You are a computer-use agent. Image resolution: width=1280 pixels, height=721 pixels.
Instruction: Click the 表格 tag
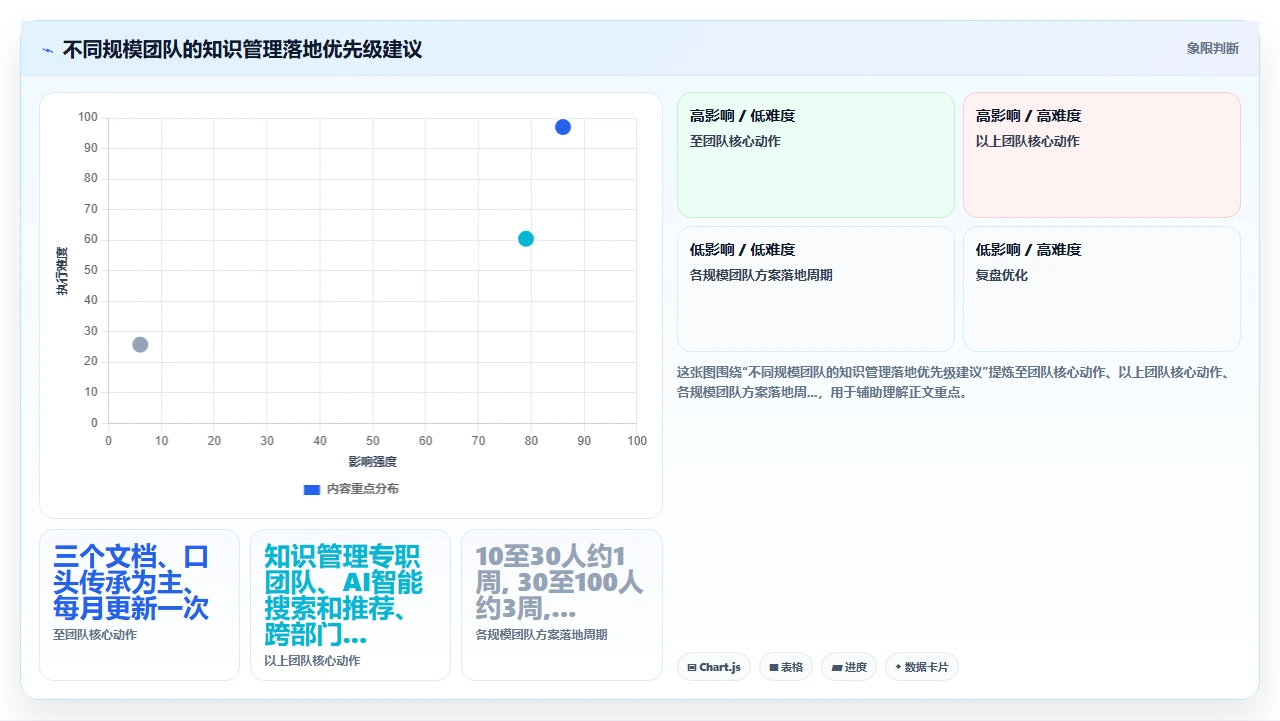786,667
